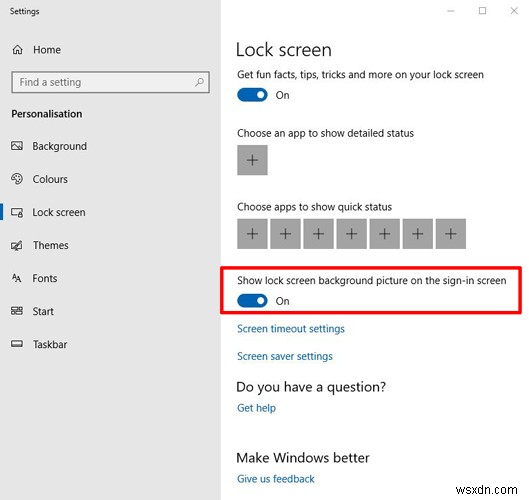Click the Start tiles icon
Image resolution: width=529 pixels, height=500 pixels.
pyautogui.click(x=17, y=311)
